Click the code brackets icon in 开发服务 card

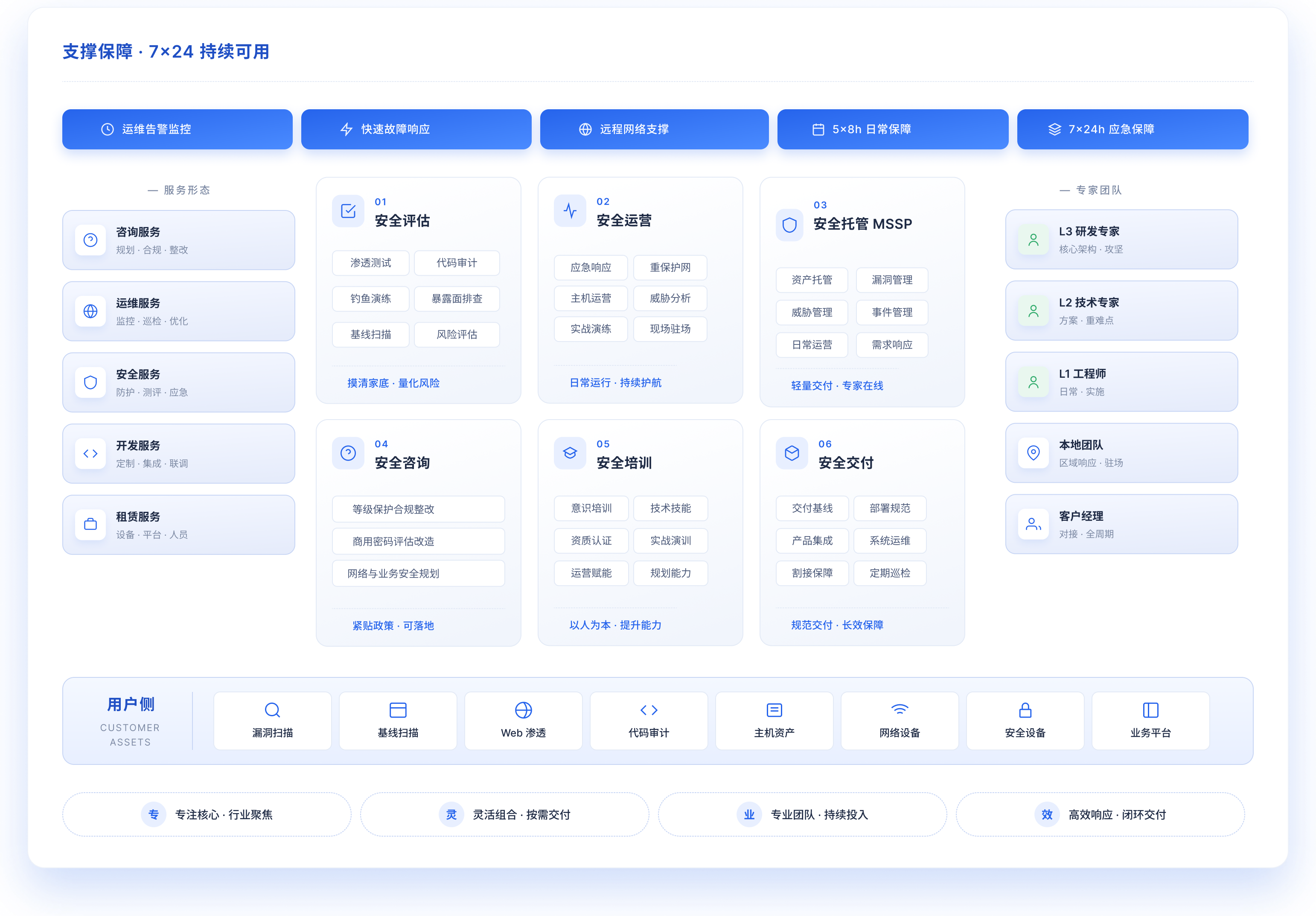click(90, 453)
